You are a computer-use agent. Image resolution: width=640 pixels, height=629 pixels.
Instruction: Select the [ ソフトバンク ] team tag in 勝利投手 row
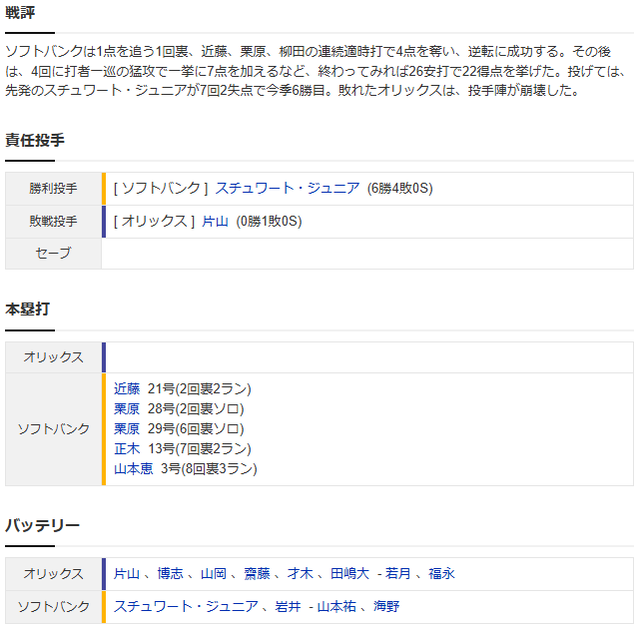coord(161,188)
